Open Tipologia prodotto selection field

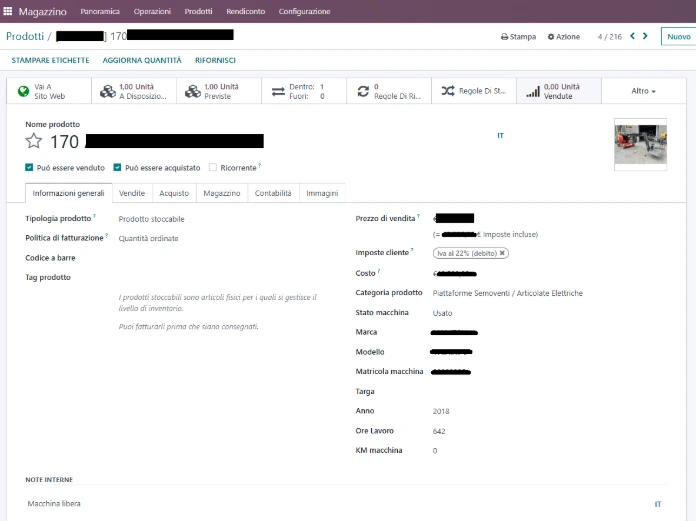click(x=151, y=219)
